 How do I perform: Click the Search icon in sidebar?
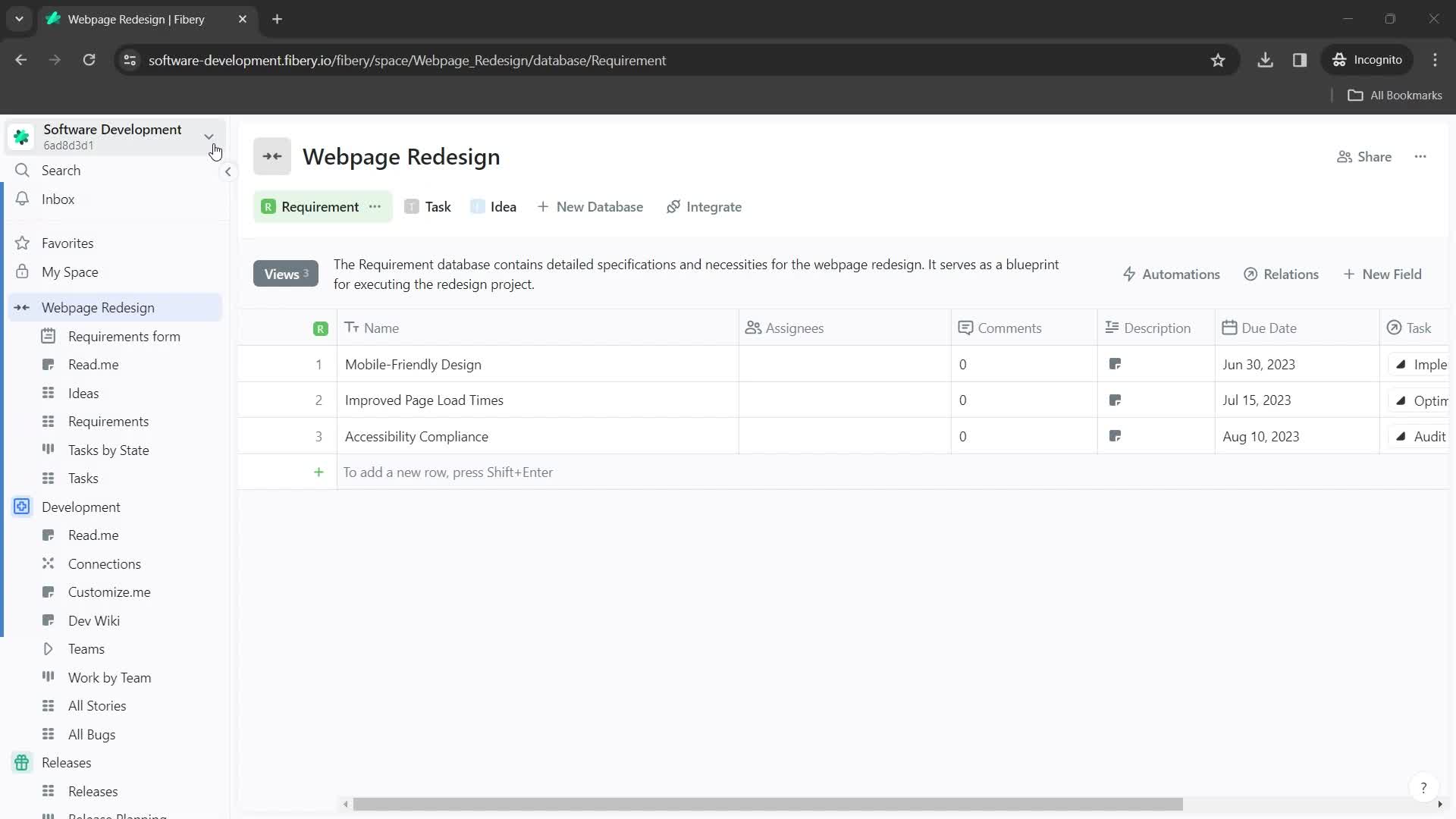point(22,170)
